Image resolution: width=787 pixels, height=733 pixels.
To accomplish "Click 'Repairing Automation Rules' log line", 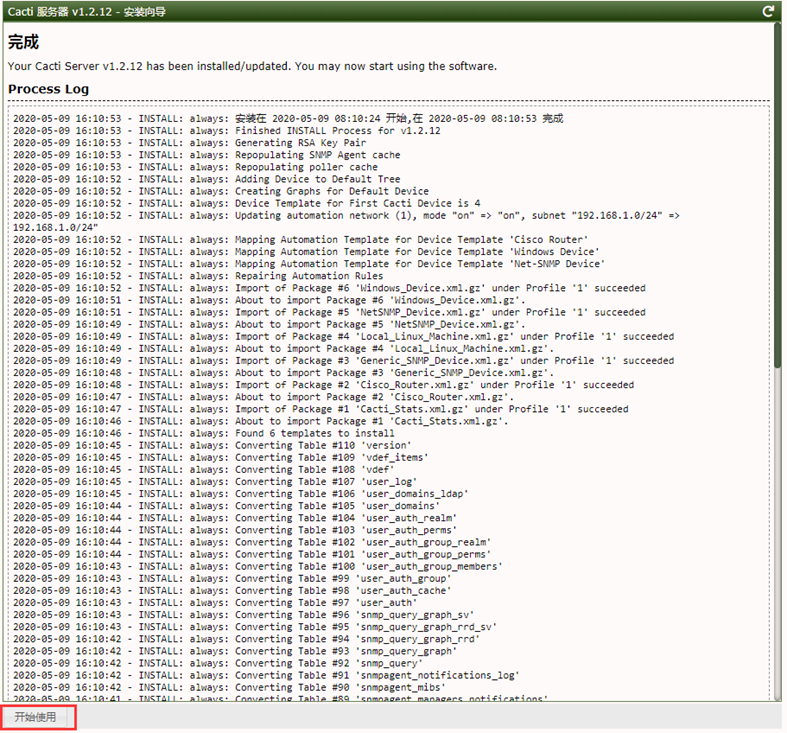I will (x=198, y=276).
